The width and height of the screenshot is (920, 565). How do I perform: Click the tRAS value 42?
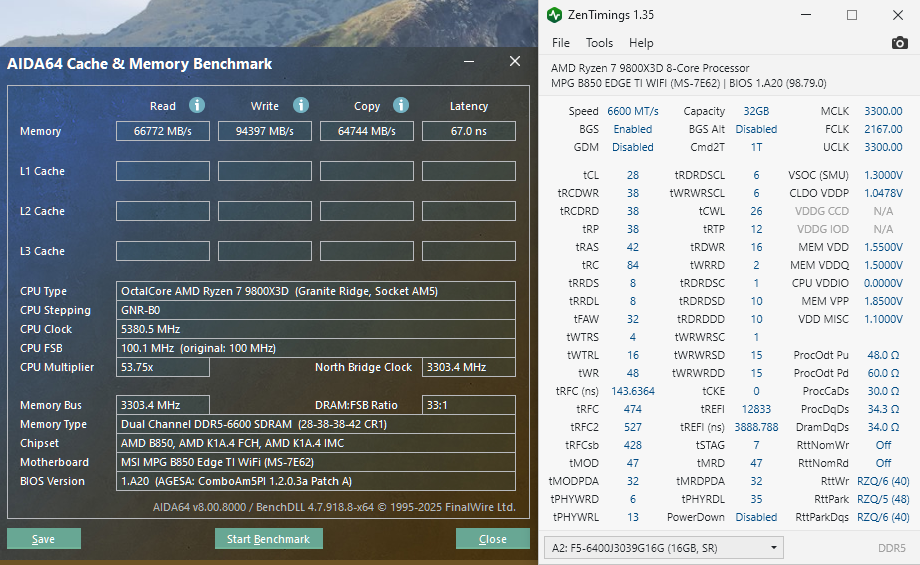[x=632, y=247]
